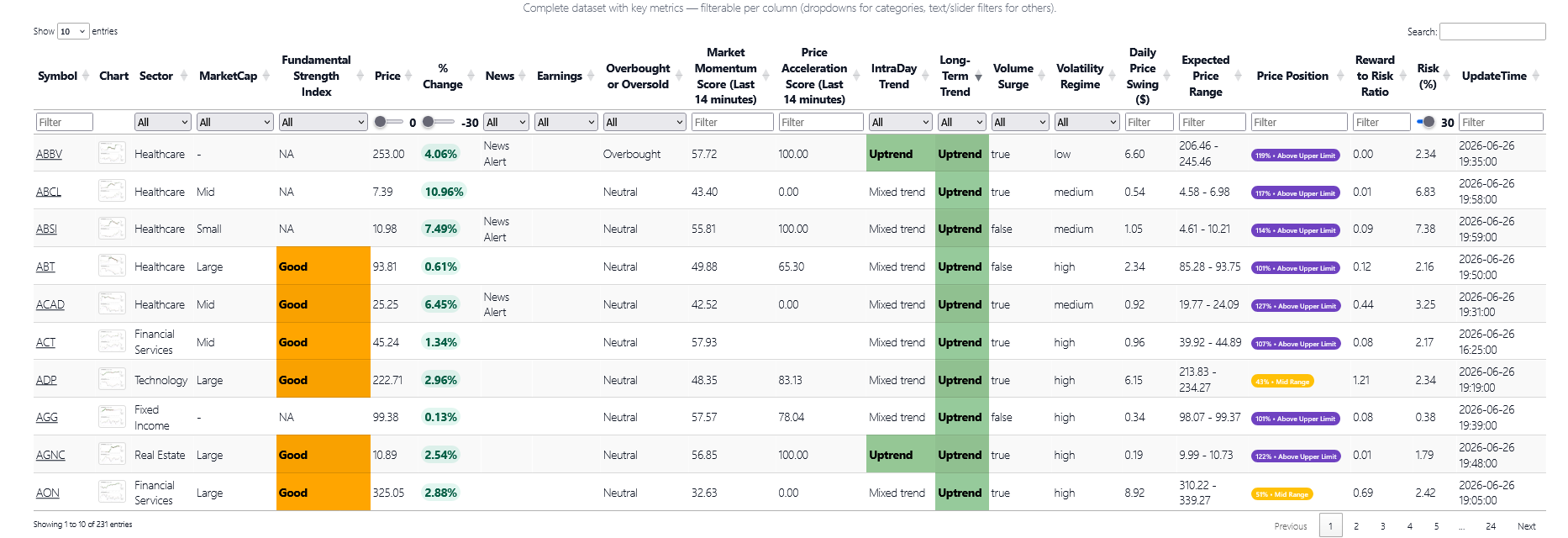The height and width of the screenshot is (538, 1568).
Task: Expand the MarketCap filter dropdown
Action: [x=235, y=122]
